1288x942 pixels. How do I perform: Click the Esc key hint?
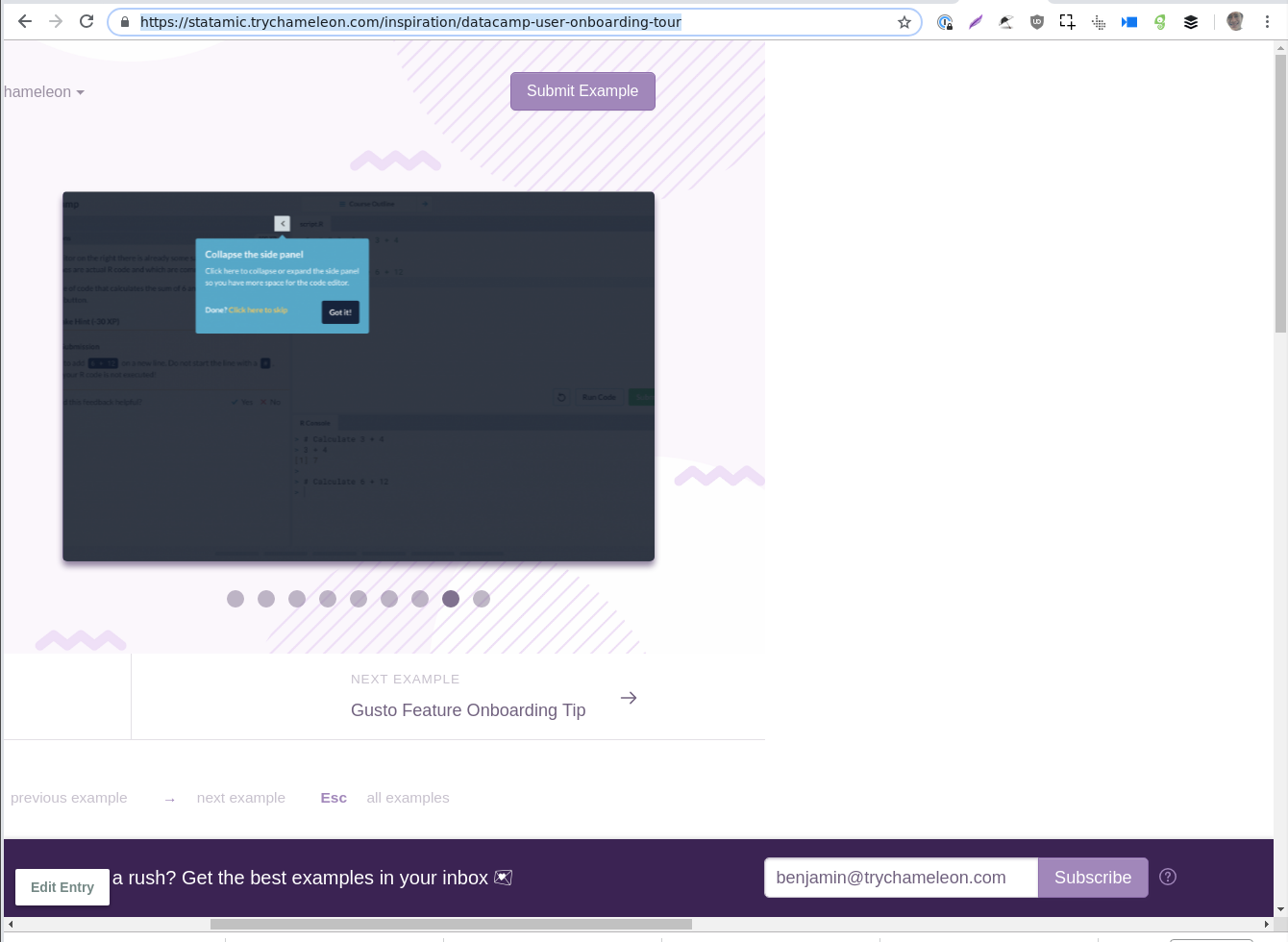[x=334, y=798]
